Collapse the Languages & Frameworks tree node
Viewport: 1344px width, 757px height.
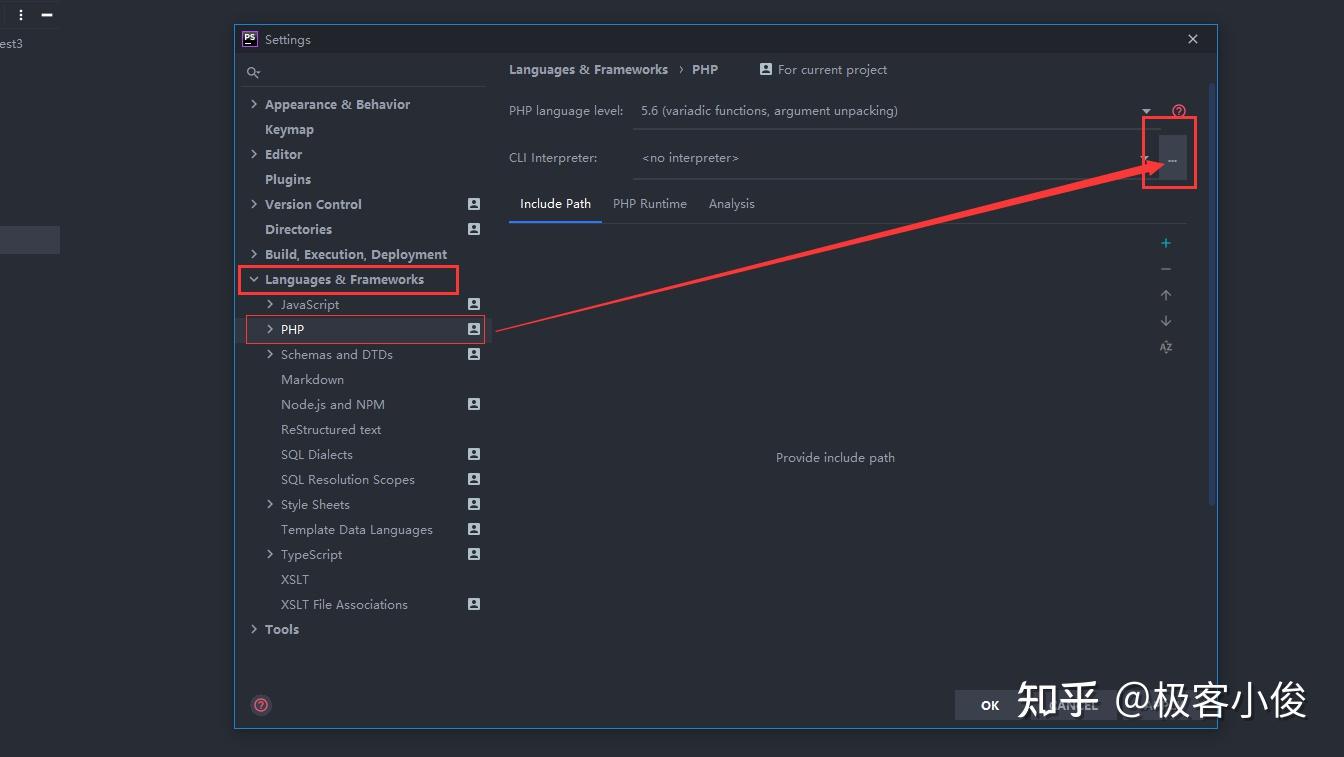tap(253, 279)
